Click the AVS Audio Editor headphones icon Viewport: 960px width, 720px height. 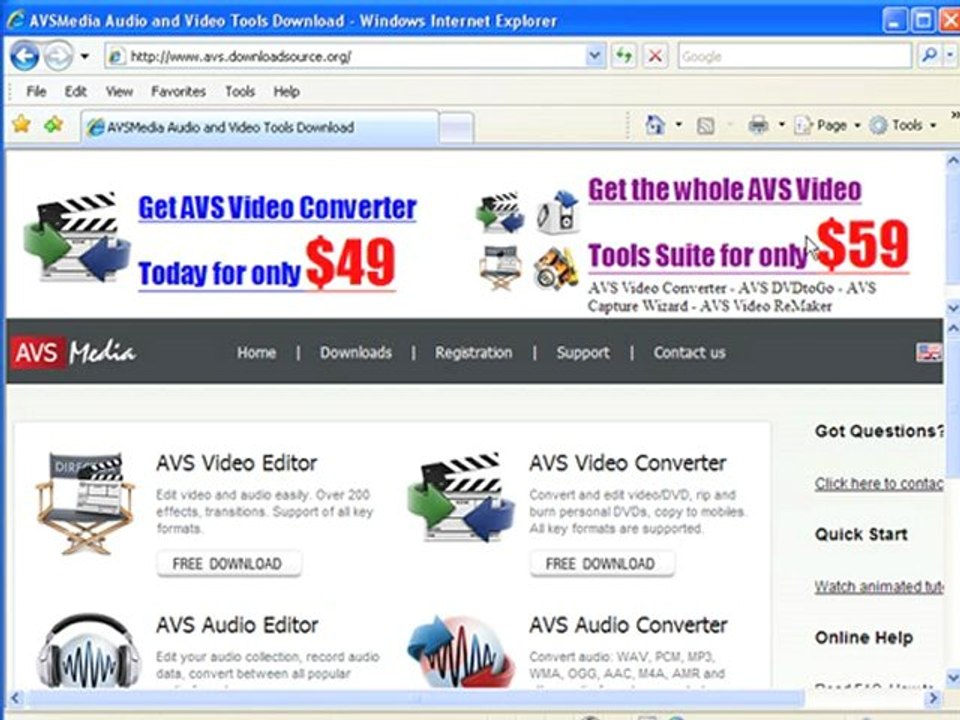click(89, 651)
